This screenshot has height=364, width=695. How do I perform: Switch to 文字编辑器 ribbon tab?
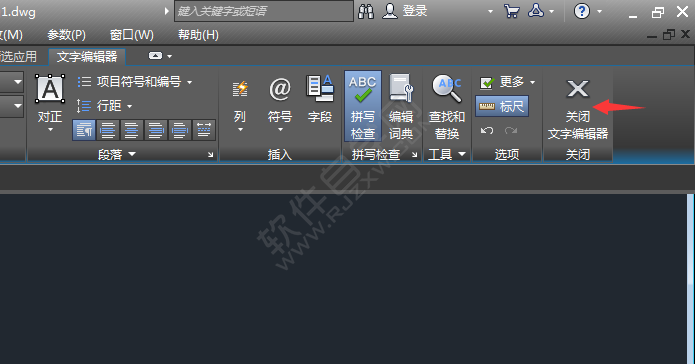[x=87, y=57]
